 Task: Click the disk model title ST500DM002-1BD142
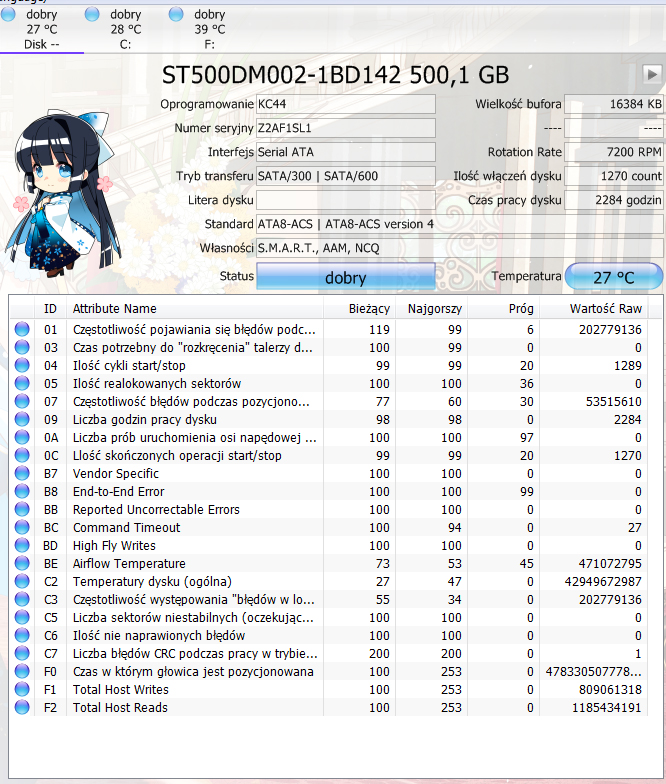tap(282, 75)
